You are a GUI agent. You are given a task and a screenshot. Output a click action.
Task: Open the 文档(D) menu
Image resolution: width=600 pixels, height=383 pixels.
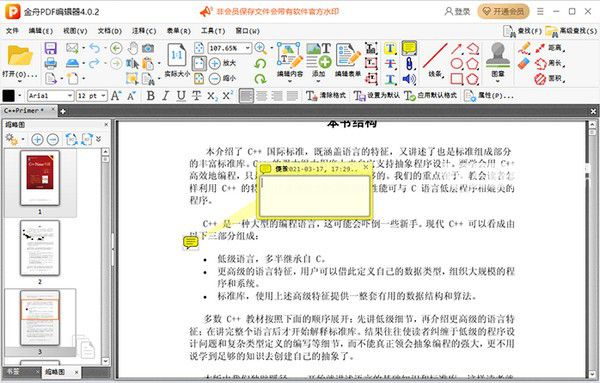click(x=109, y=31)
